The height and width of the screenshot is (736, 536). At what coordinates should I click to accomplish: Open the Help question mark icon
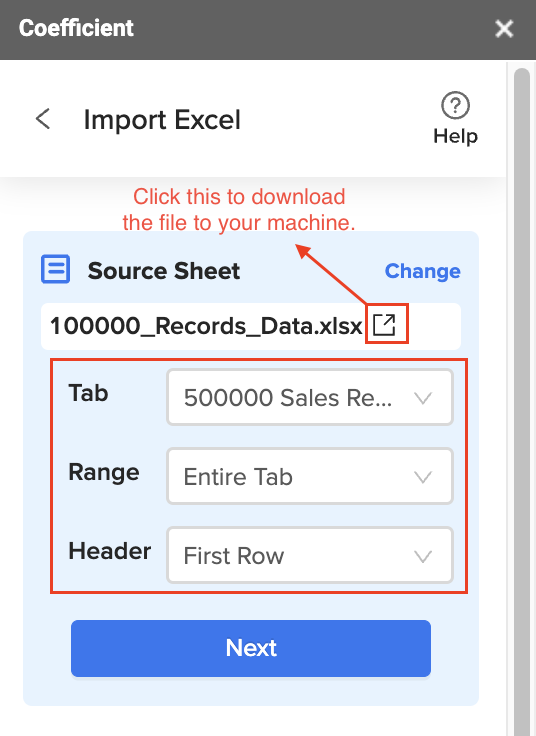(x=455, y=105)
